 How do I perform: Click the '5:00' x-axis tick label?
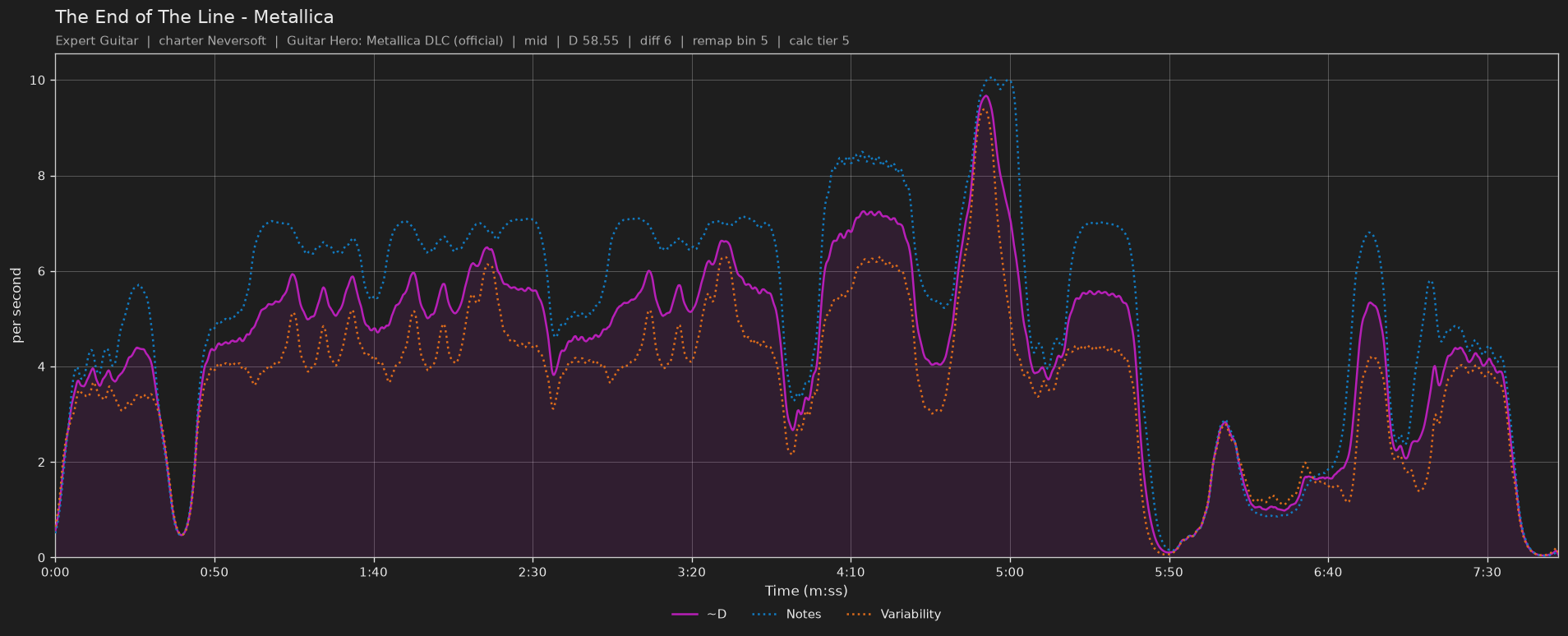coord(1010,572)
